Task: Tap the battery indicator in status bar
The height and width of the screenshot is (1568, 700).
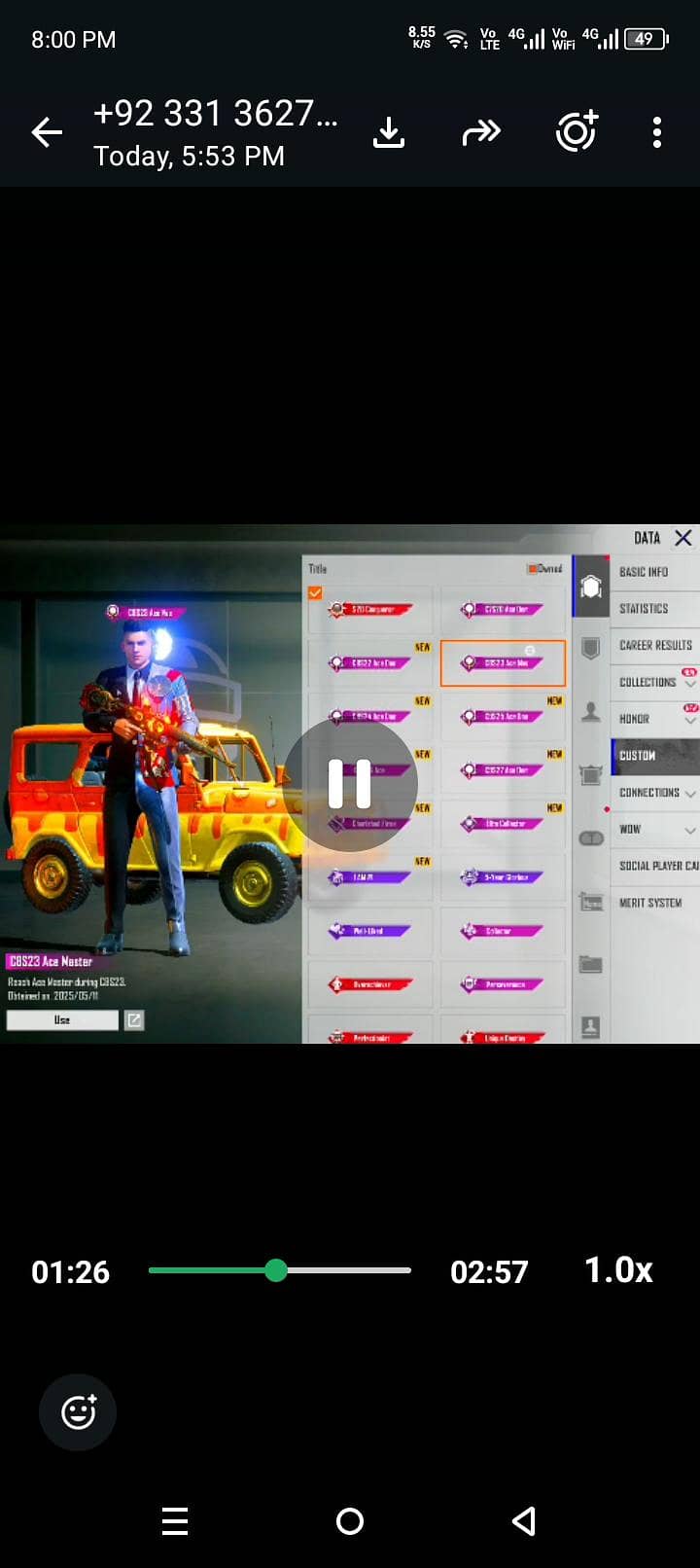Action: pos(647,39)
